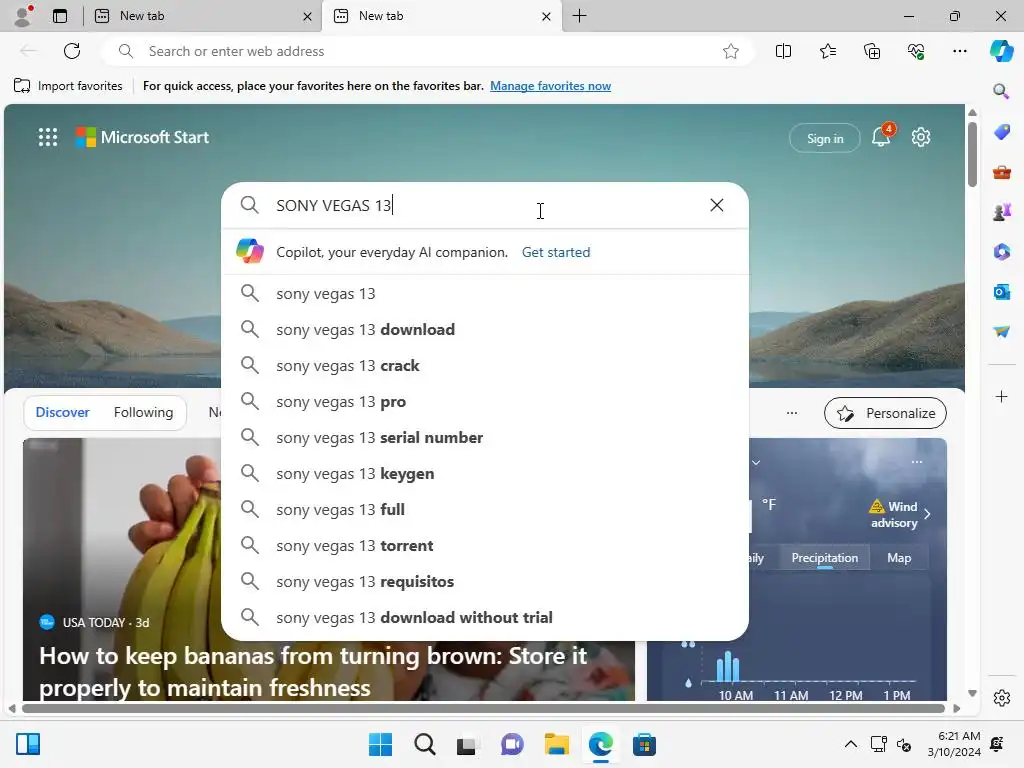1024x768 pixels.
Task: Click the horizontal page scrollbar
Action: pyautogui.click(x=483, y=708)
